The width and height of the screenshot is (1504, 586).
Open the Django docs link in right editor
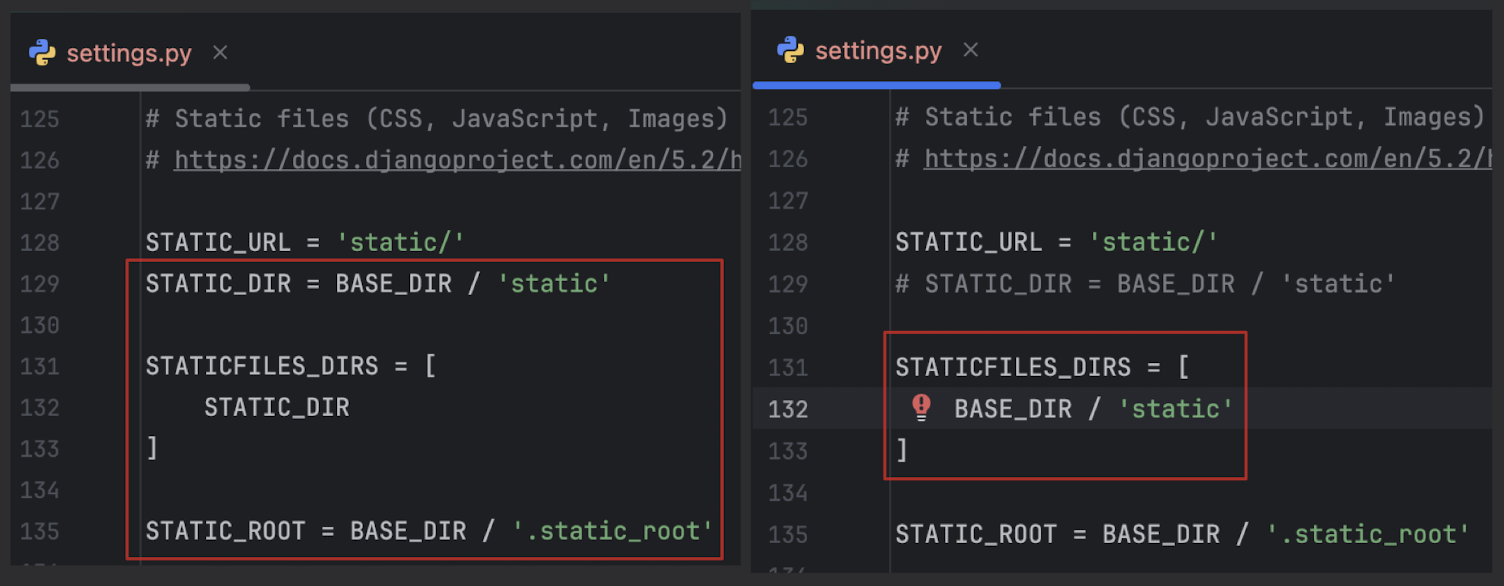(1208, 159)
